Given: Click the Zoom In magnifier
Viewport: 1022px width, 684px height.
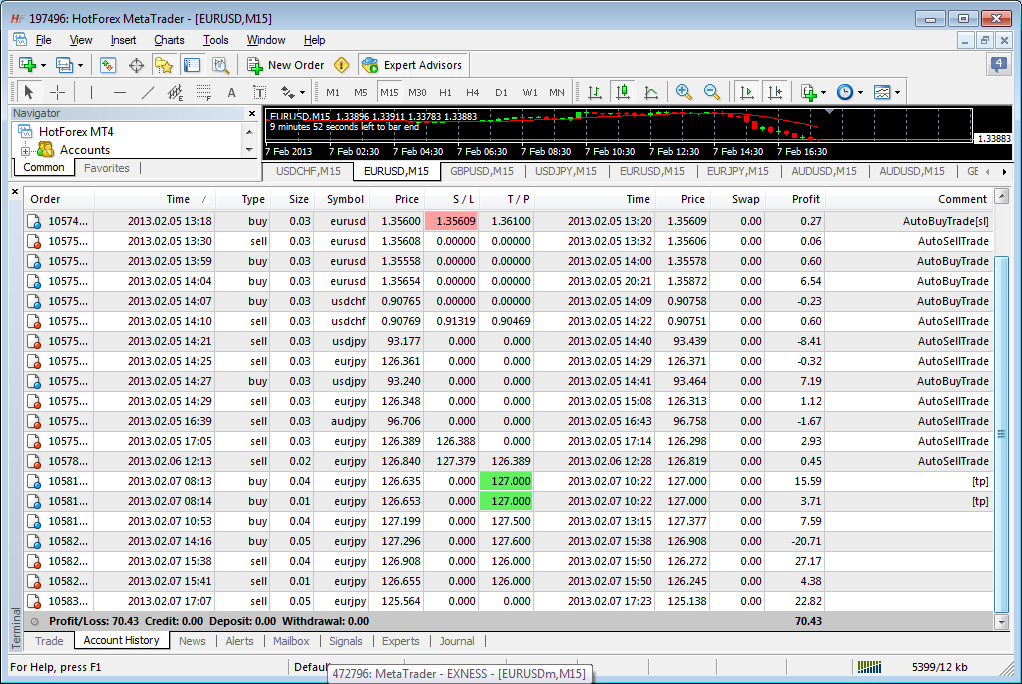Looking at the screenshot, I should (x=684, y=92).
